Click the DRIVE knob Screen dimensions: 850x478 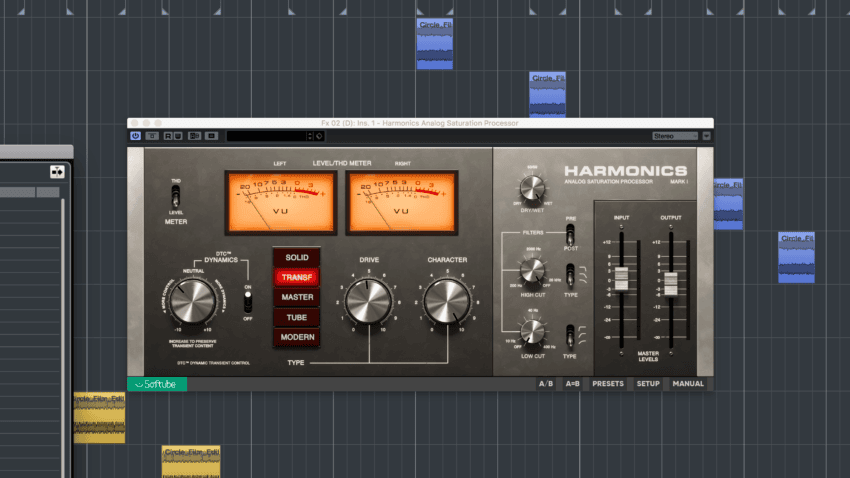(x=369, y=302)
